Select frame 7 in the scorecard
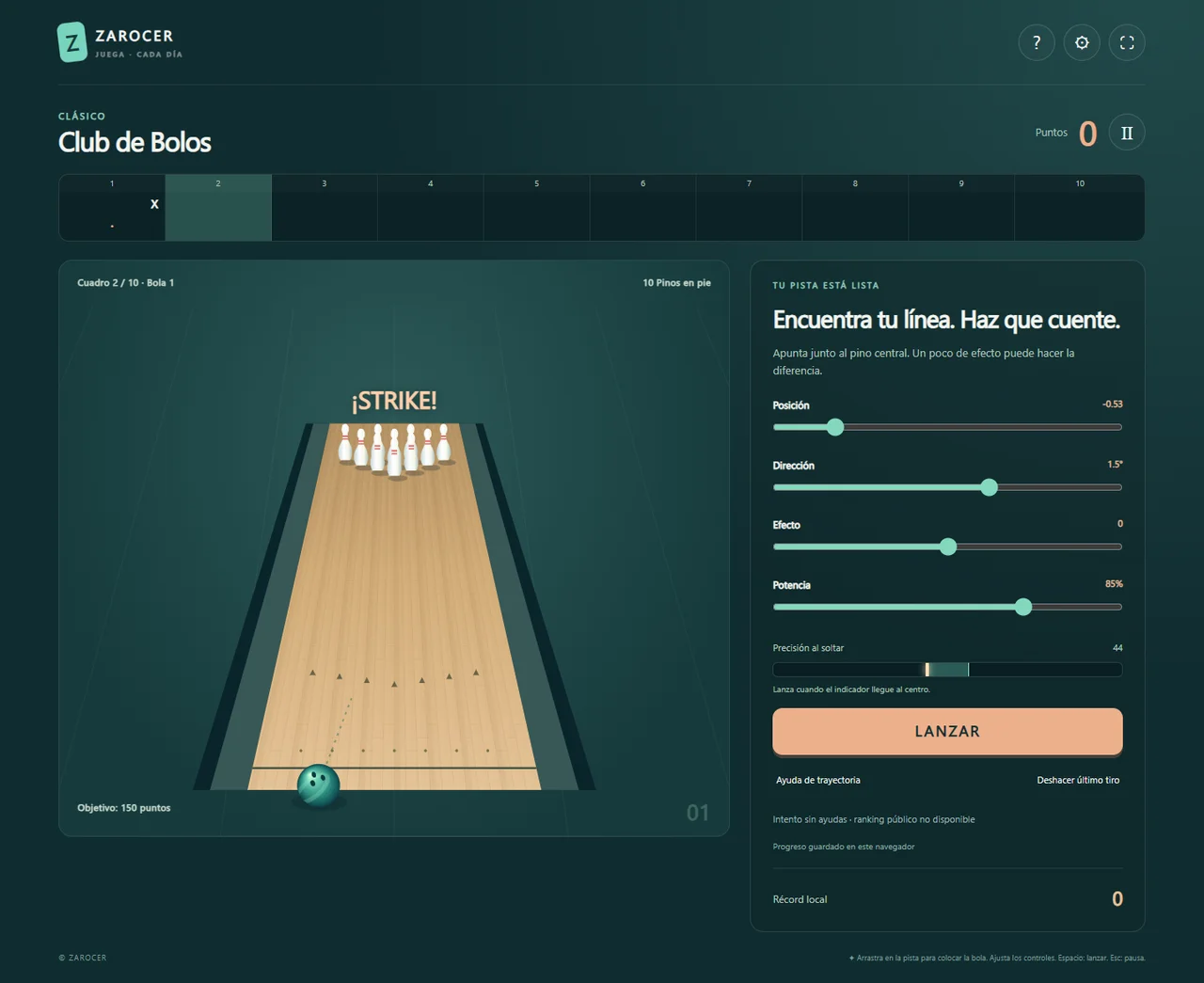This screenshot has height=983, width=1204. [749, 208]
